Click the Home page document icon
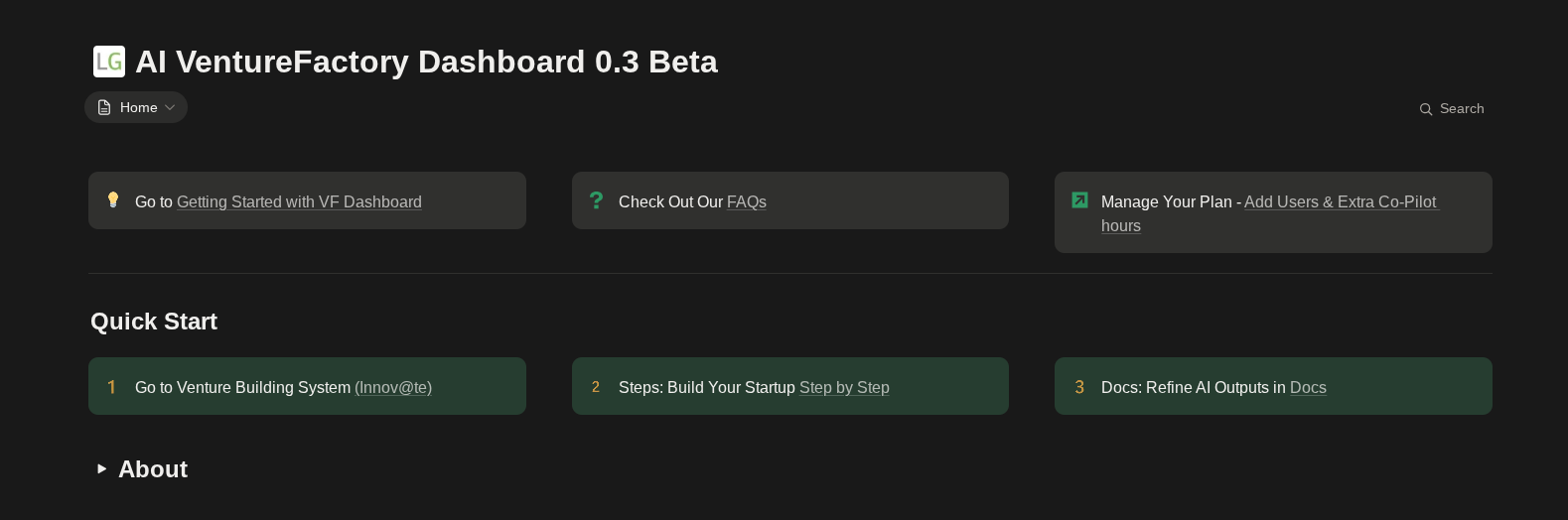The width and height of the screenshot is (1568, 520). coord(104,107)
